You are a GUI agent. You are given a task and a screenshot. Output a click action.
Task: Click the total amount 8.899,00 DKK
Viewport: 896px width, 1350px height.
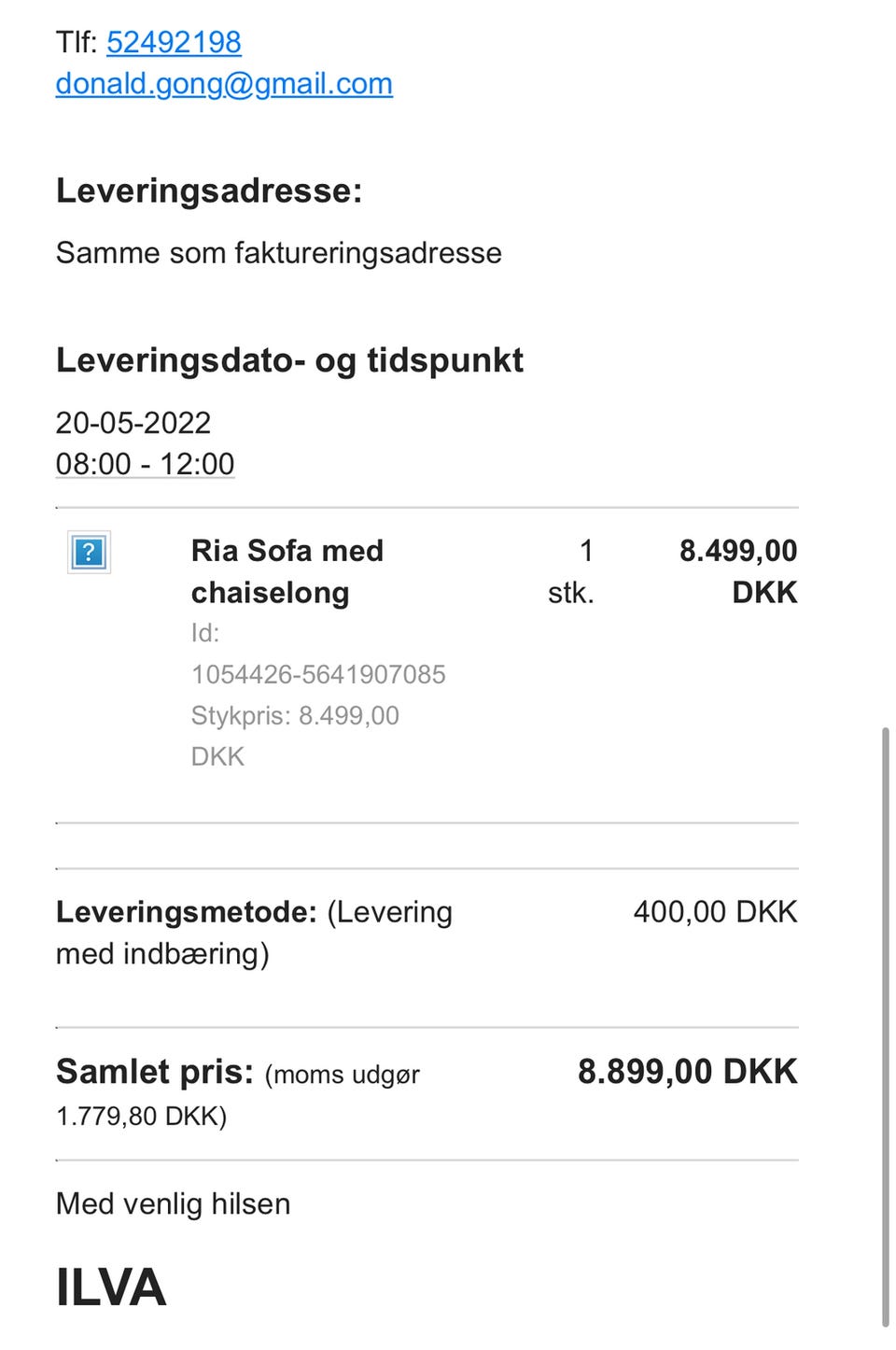[688, 1072]
